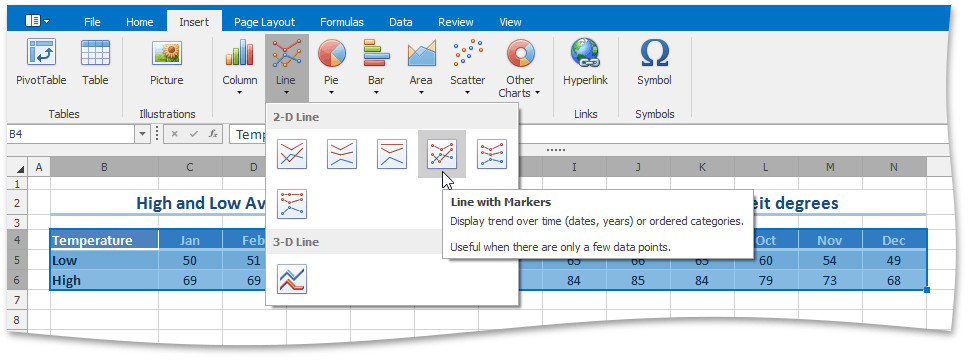Choose the 3-D Line chart type

coord(292,279)
